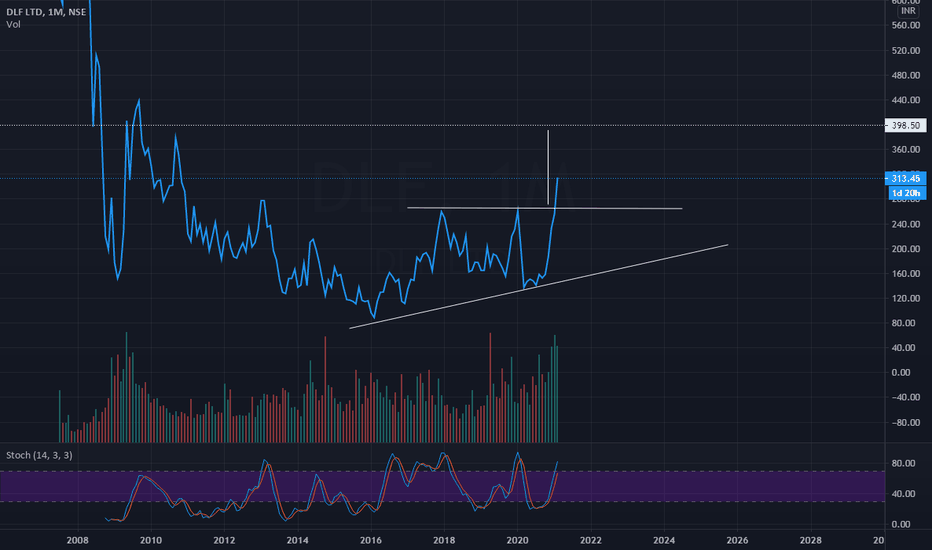Click the 200.00 price axis label
This screenshot has width=932, height=550.
coord(906,249)
